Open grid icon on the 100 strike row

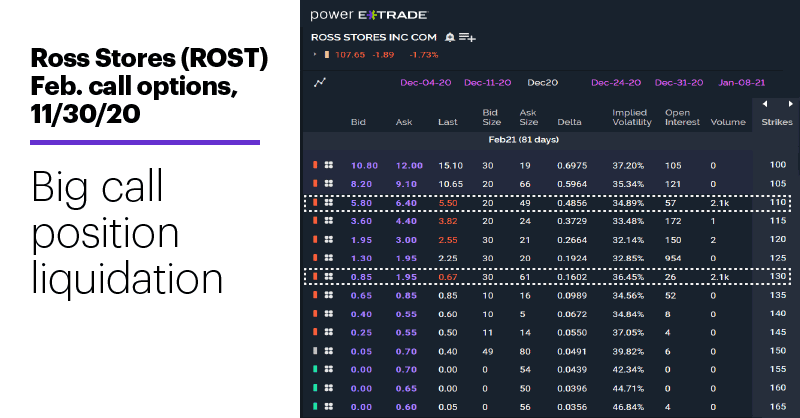coord(329,165)
